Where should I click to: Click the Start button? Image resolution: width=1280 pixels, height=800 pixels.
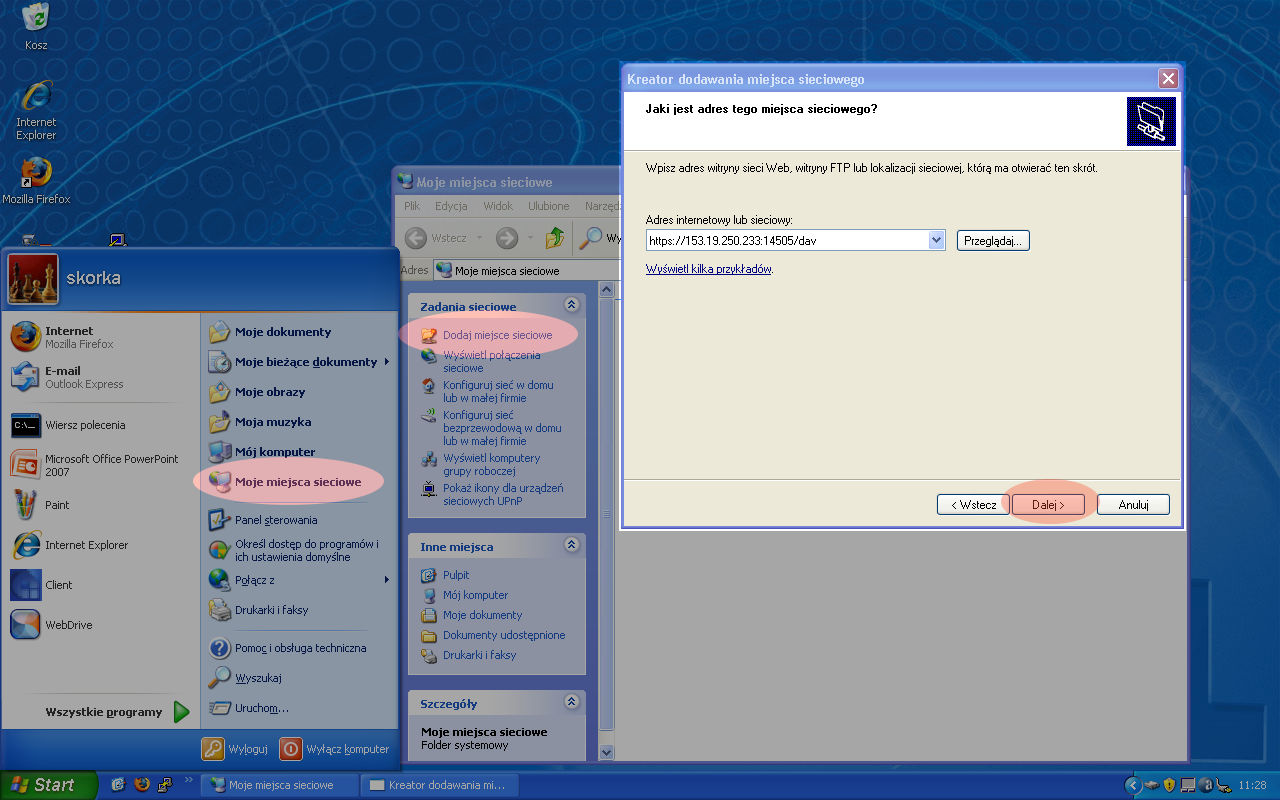point(48,785)
